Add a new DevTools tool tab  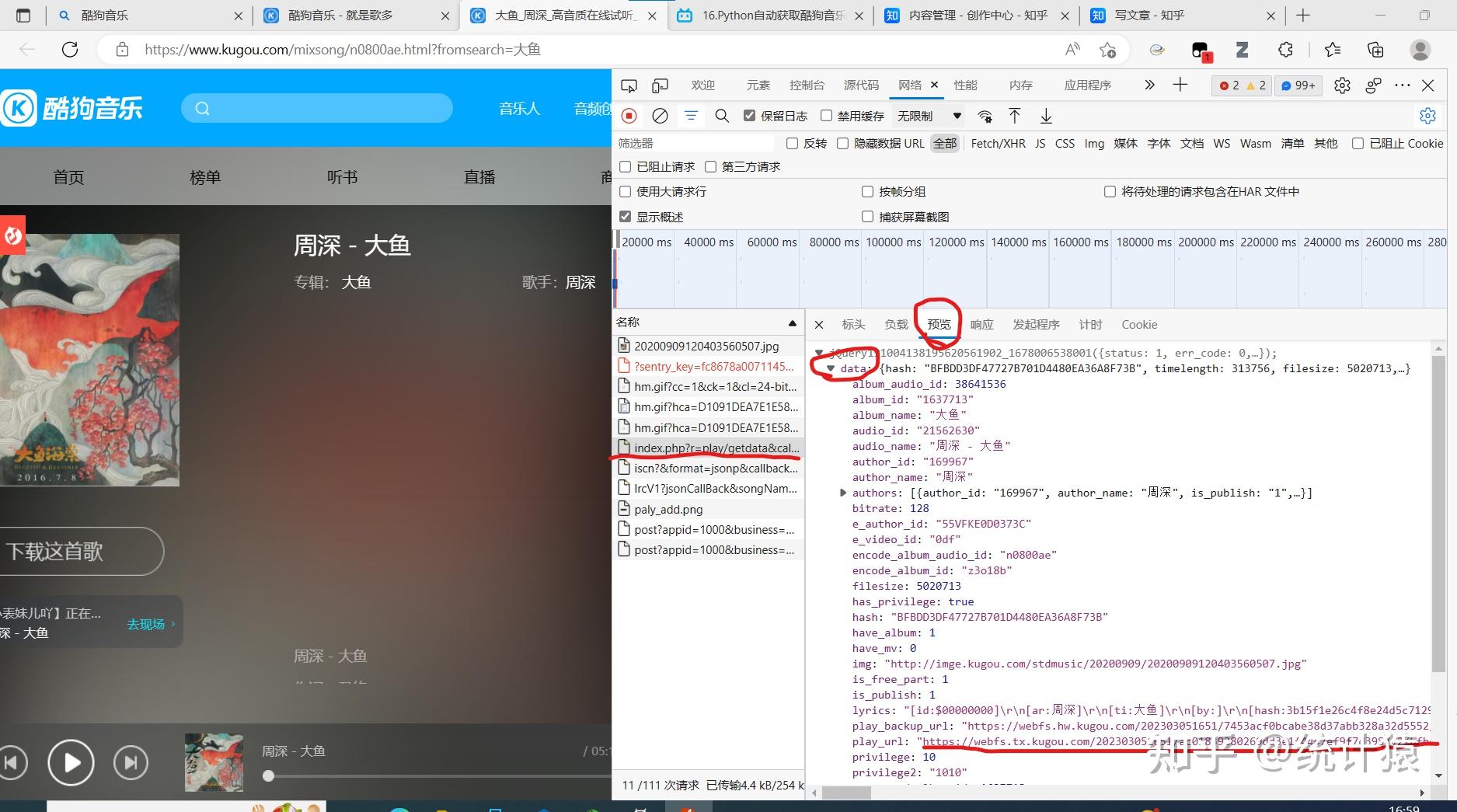click(1180, 85)
